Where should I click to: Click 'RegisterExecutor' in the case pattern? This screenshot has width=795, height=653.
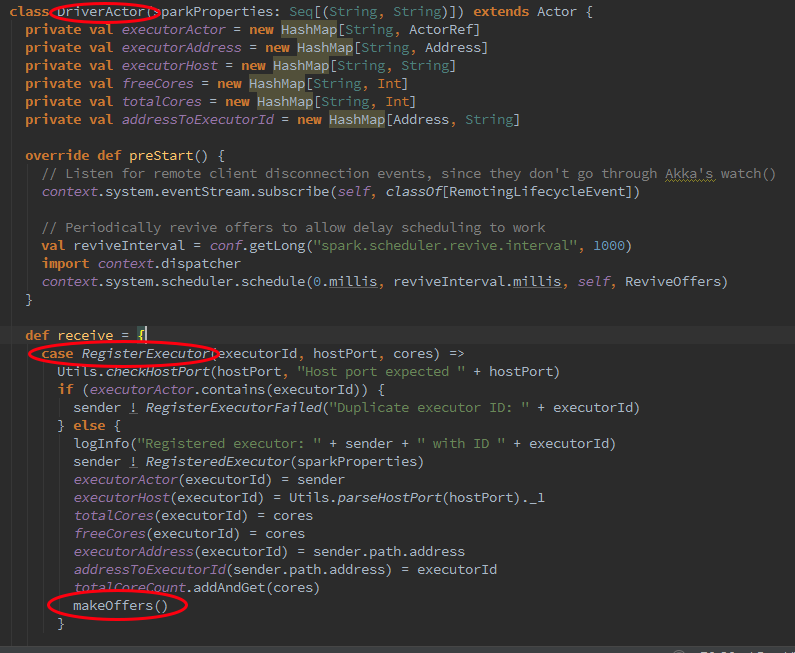coord(146,353)
